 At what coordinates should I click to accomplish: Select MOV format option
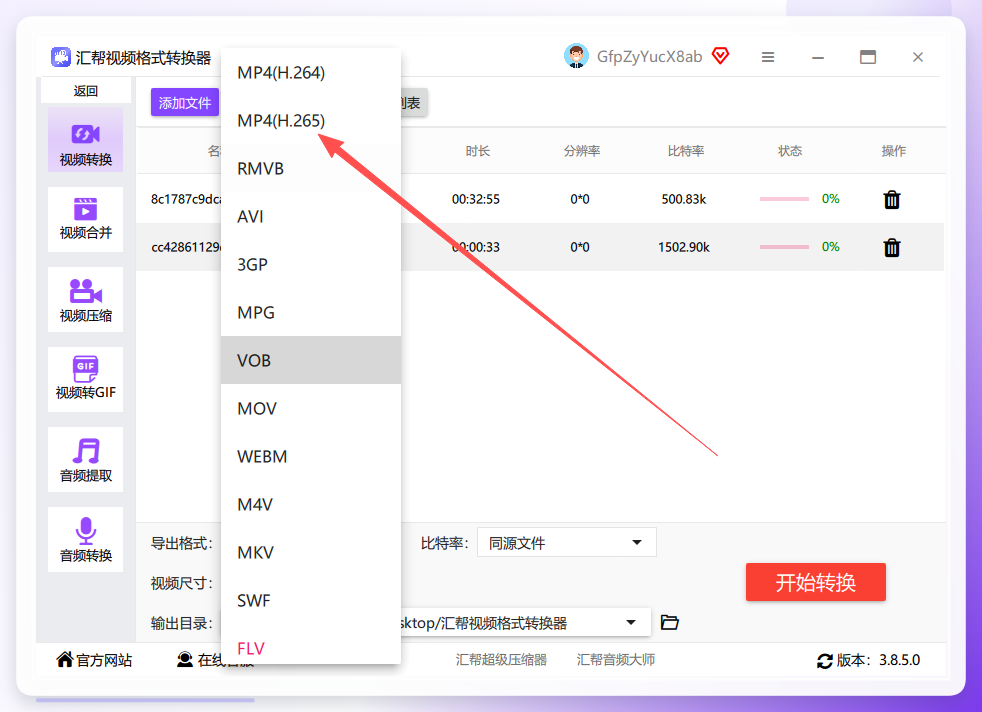(311, 408)
